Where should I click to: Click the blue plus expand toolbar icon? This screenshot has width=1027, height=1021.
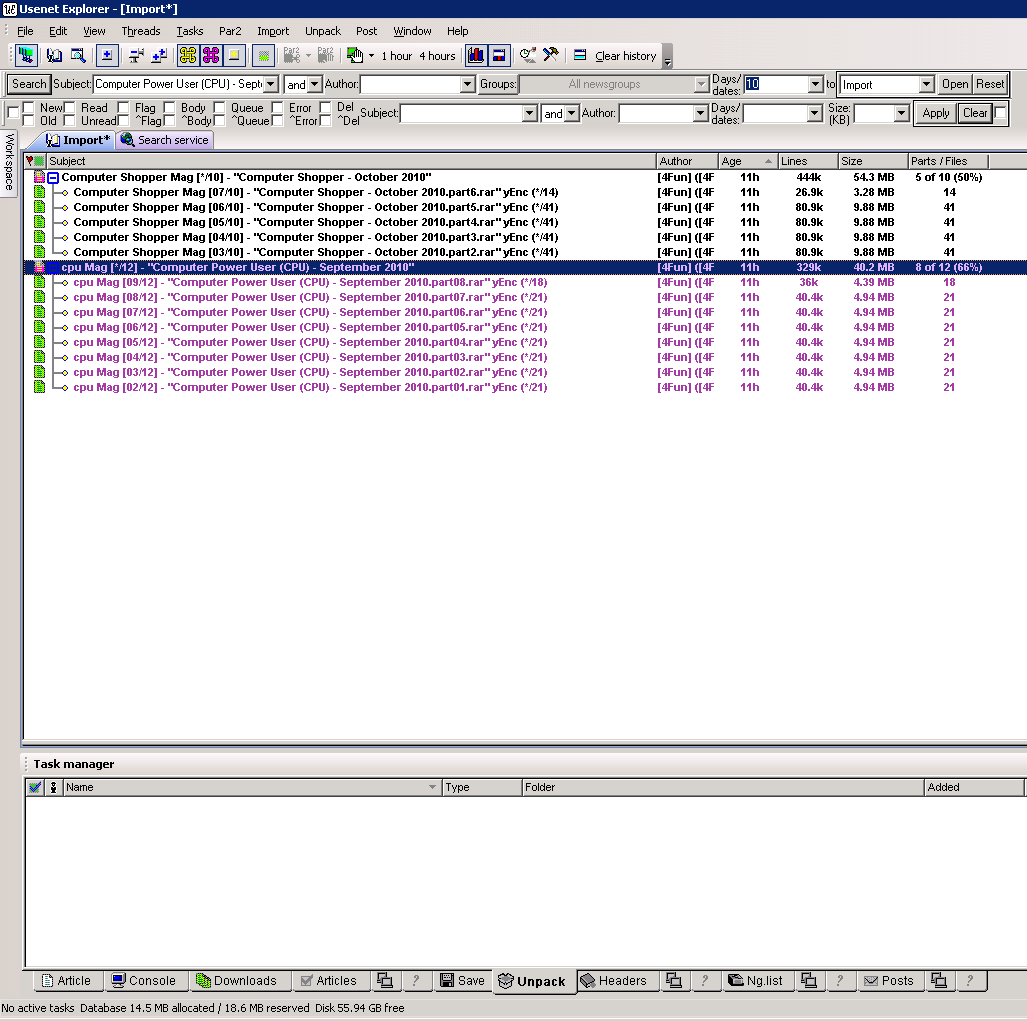[106, 55]
